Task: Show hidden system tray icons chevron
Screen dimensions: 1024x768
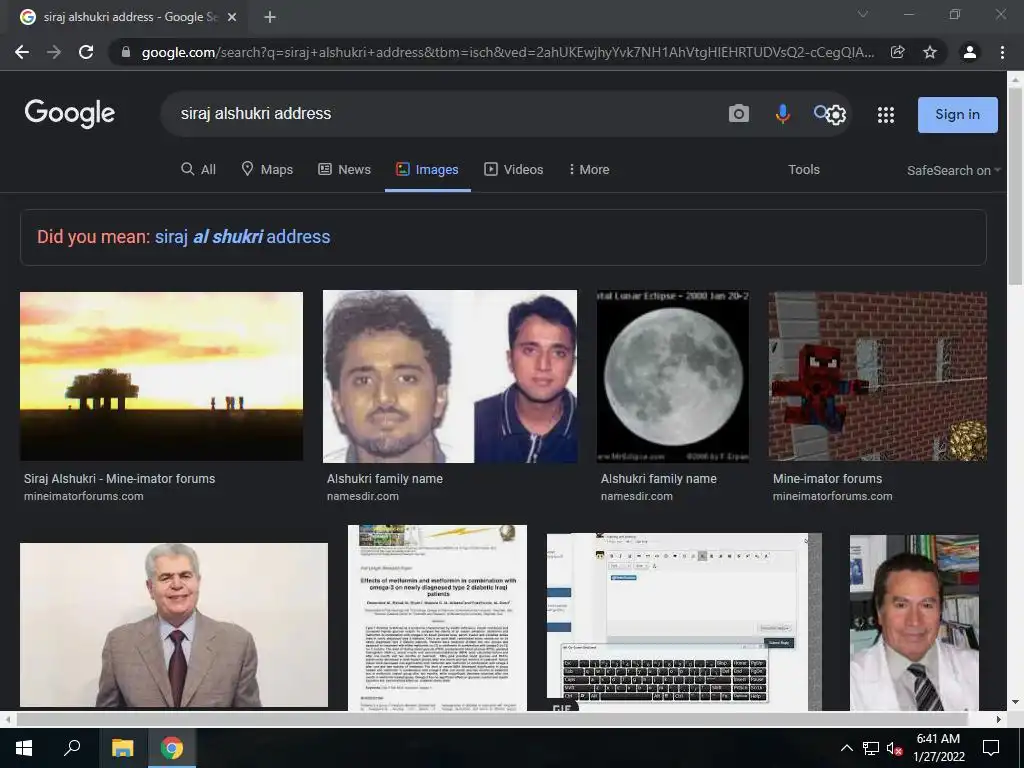Action: click(846, 748)
